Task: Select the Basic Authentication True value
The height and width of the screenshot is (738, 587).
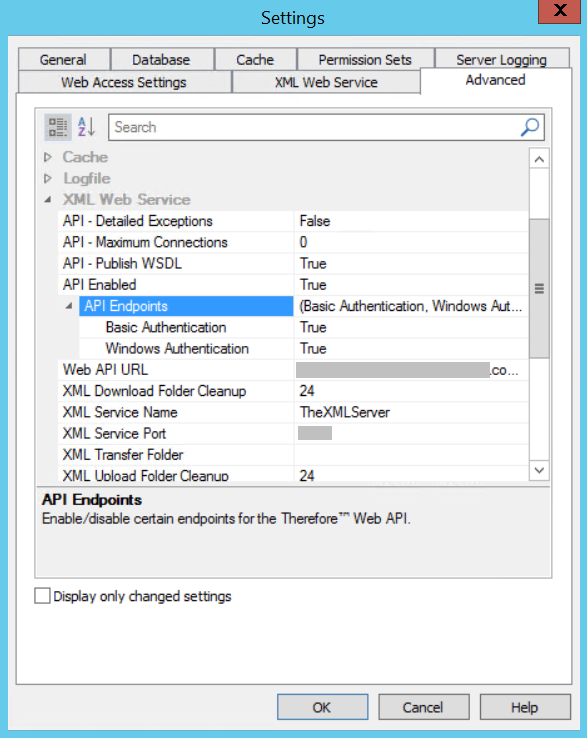Action: pos(411,327)
